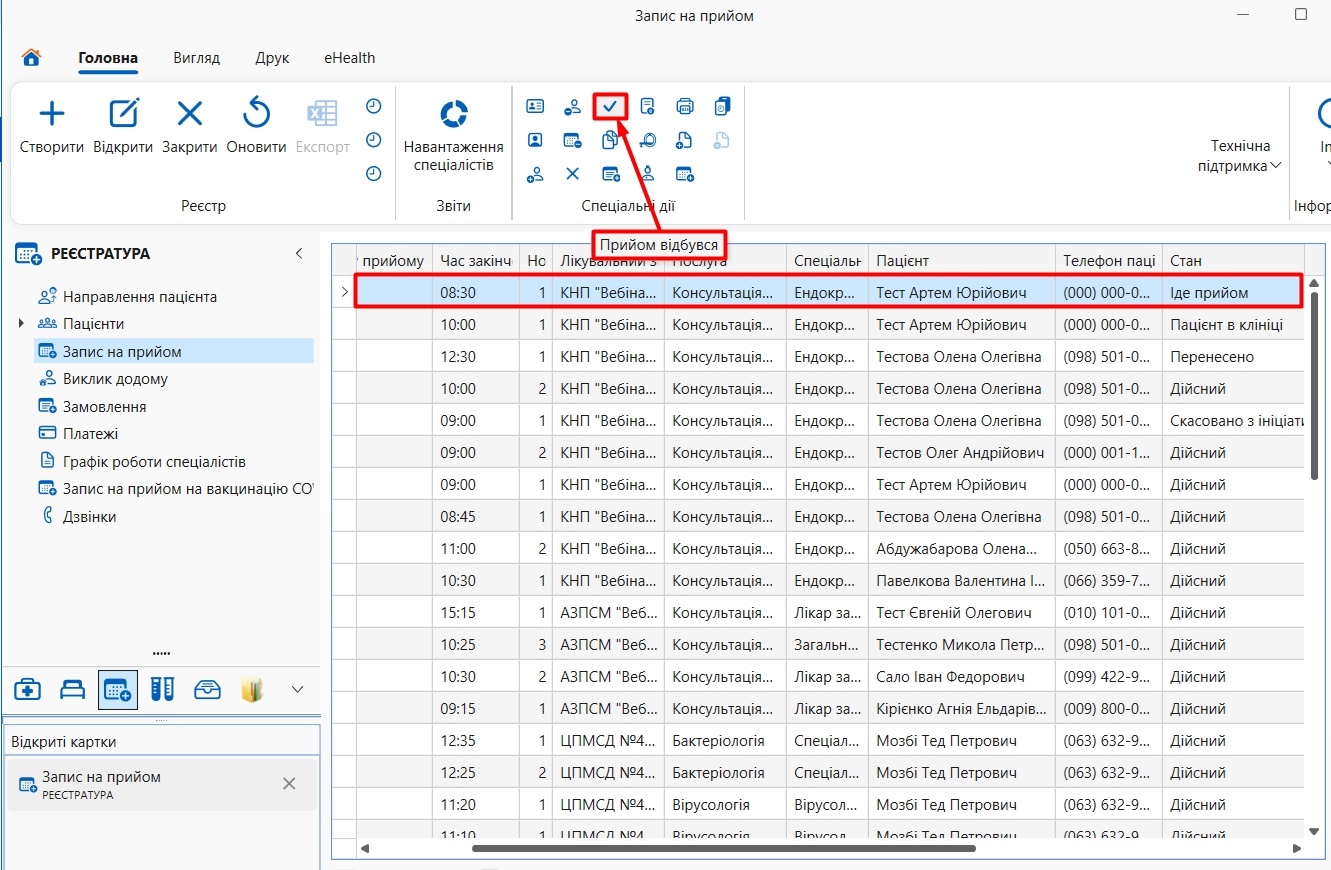Viewport: 1331px width, 870px height.
Task: Open the test tubes laboratory module icon
Action: point(163,689)
